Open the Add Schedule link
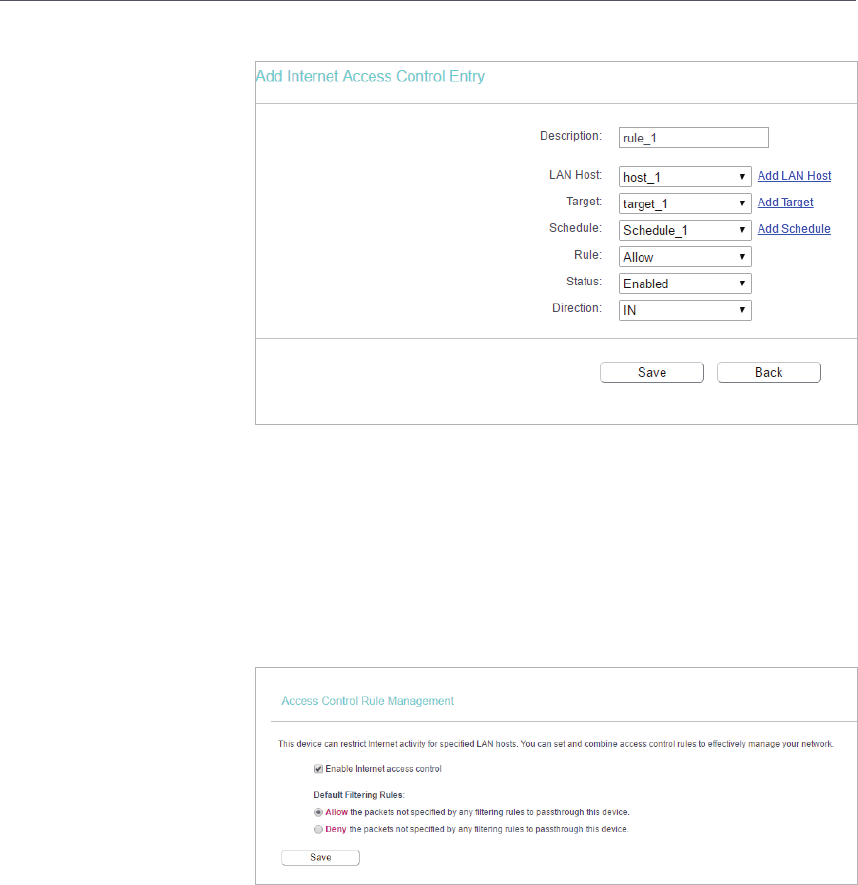The height and width of the screenshot is (885, 858). click(x=794, y=229)
